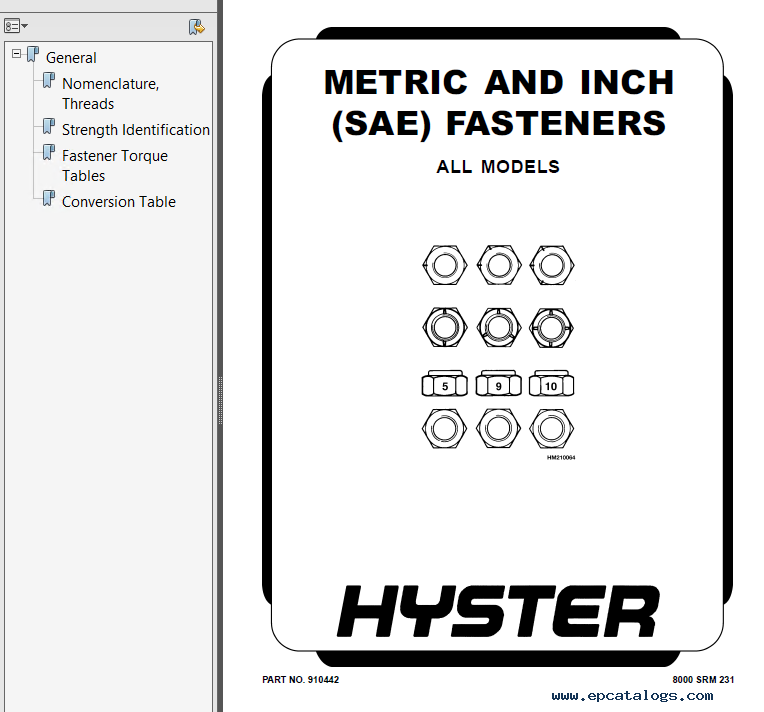Go to Nomenclature, Threads bookmark
Screen dimensions: 764x712
point(111,94)
